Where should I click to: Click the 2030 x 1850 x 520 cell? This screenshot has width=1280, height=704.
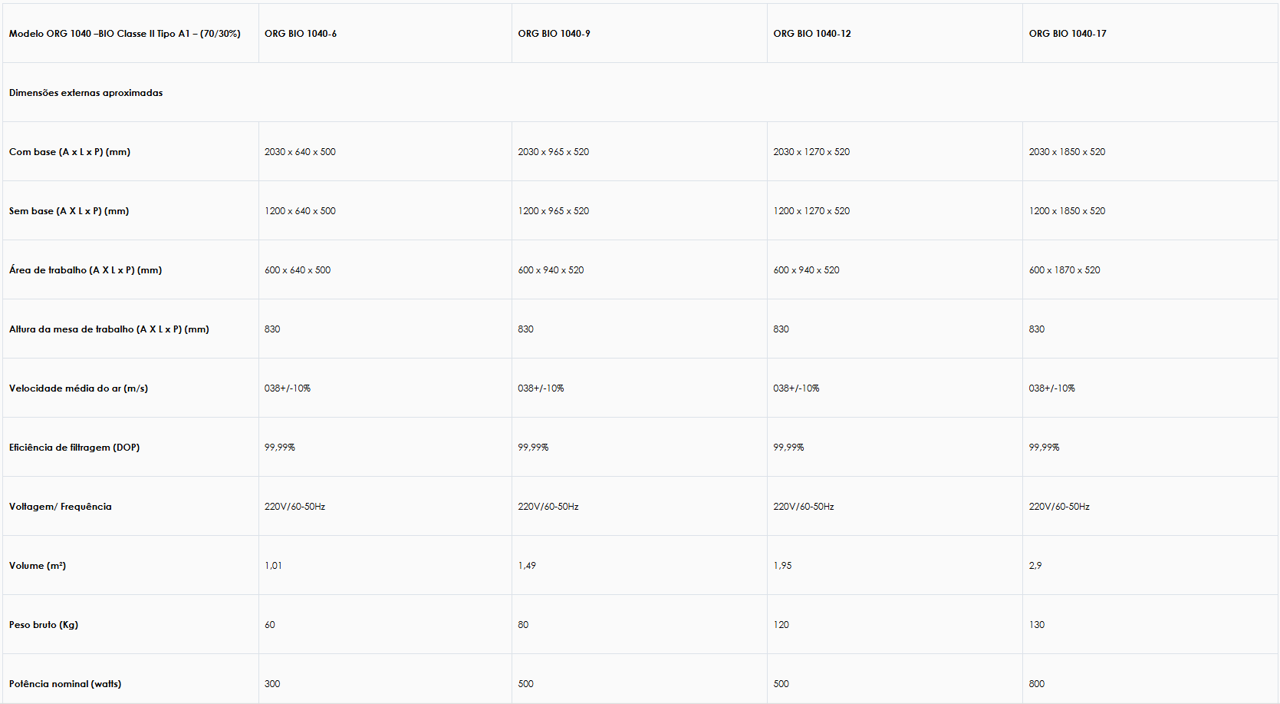[x=1067, y=152]
